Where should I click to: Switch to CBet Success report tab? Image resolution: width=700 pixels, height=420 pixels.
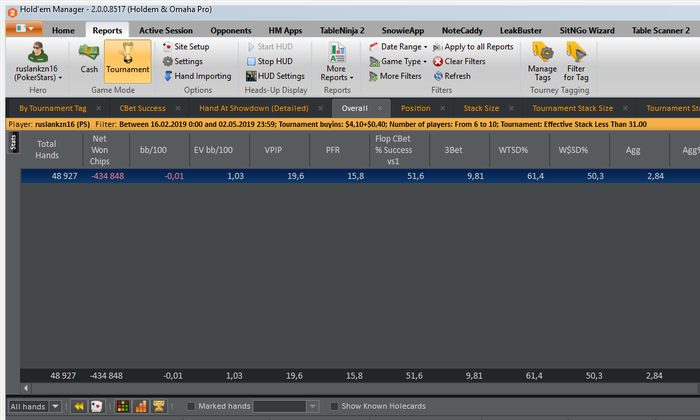coord(142,108)
